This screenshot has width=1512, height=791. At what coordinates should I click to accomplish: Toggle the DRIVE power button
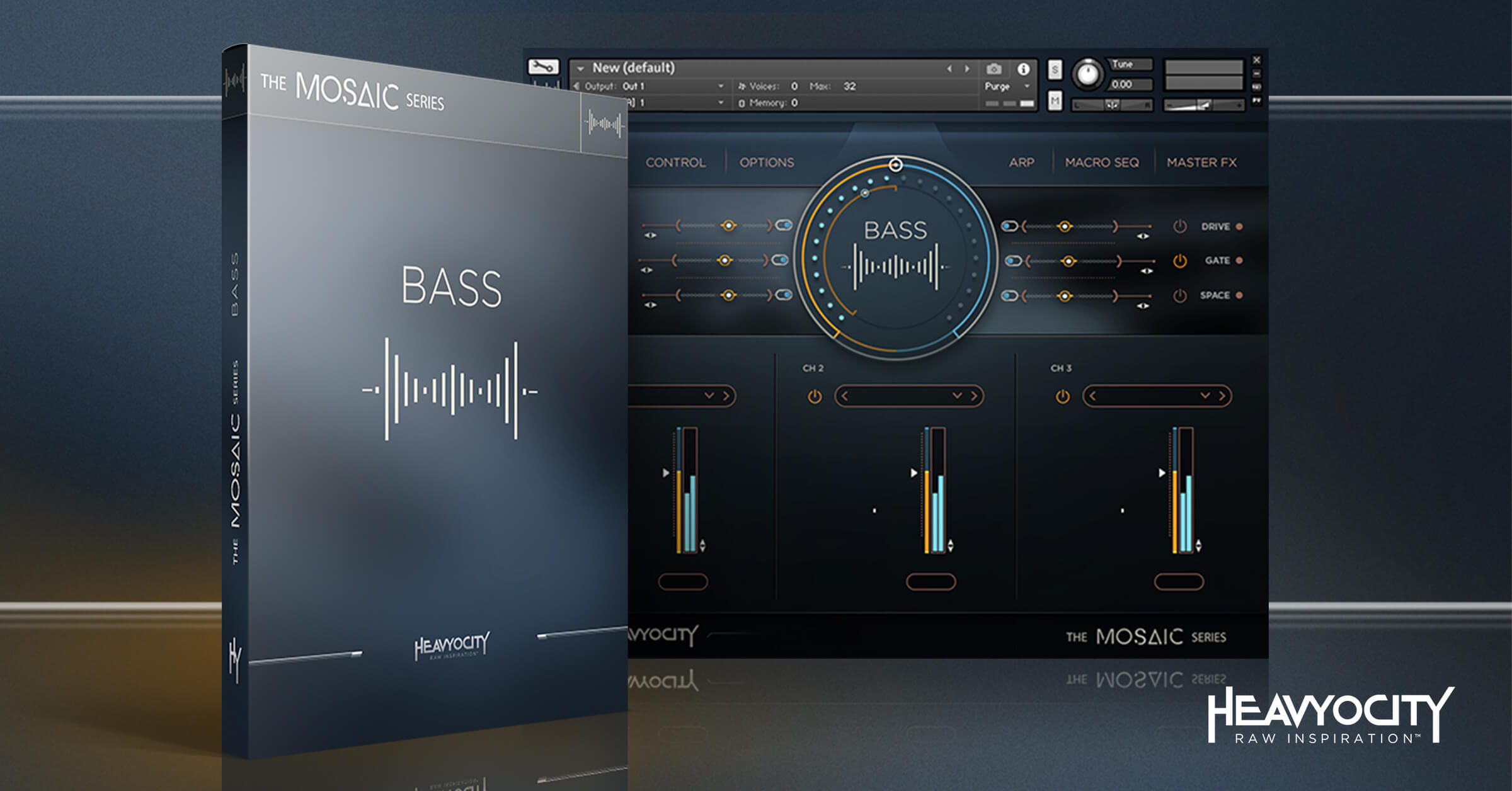1180,226
